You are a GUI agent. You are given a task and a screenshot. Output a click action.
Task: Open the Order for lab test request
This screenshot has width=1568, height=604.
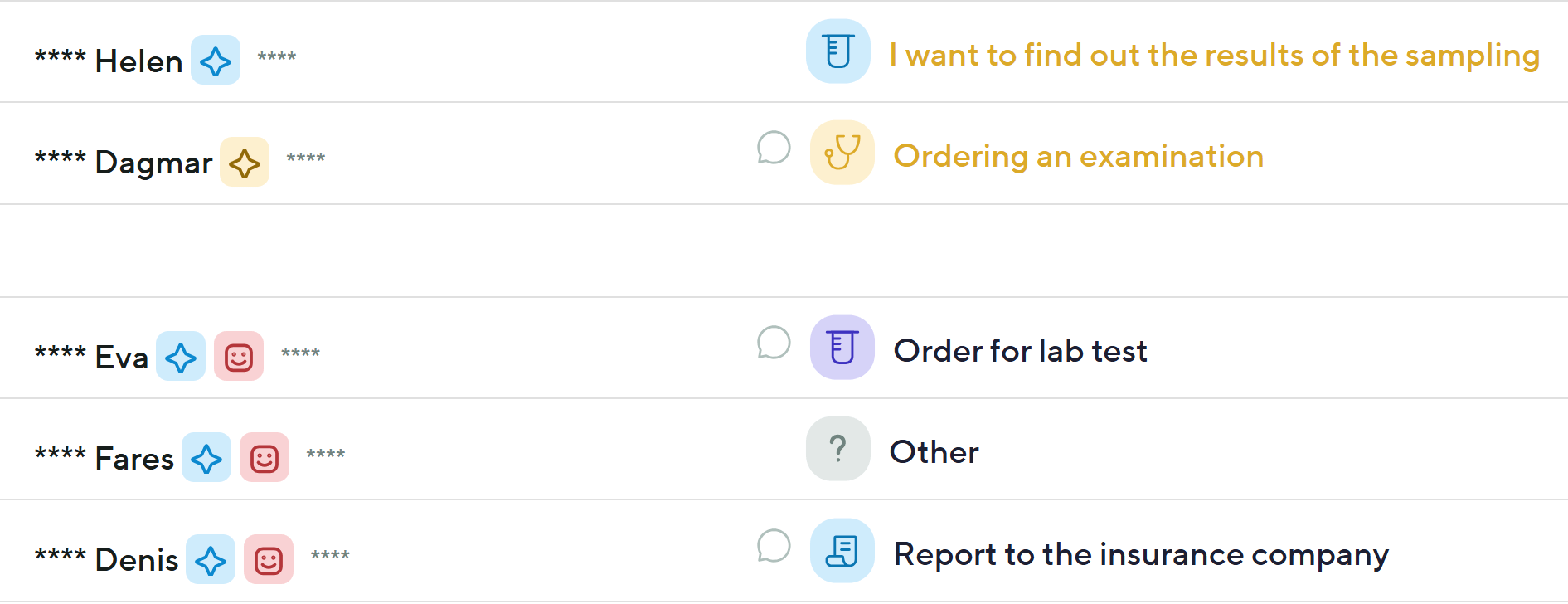pyautogui.click(x=1020, y=352)
